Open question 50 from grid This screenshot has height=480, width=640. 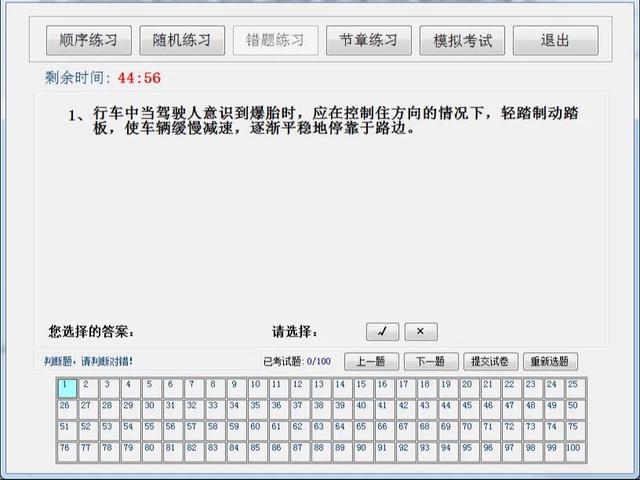click(x=576, y=409)
